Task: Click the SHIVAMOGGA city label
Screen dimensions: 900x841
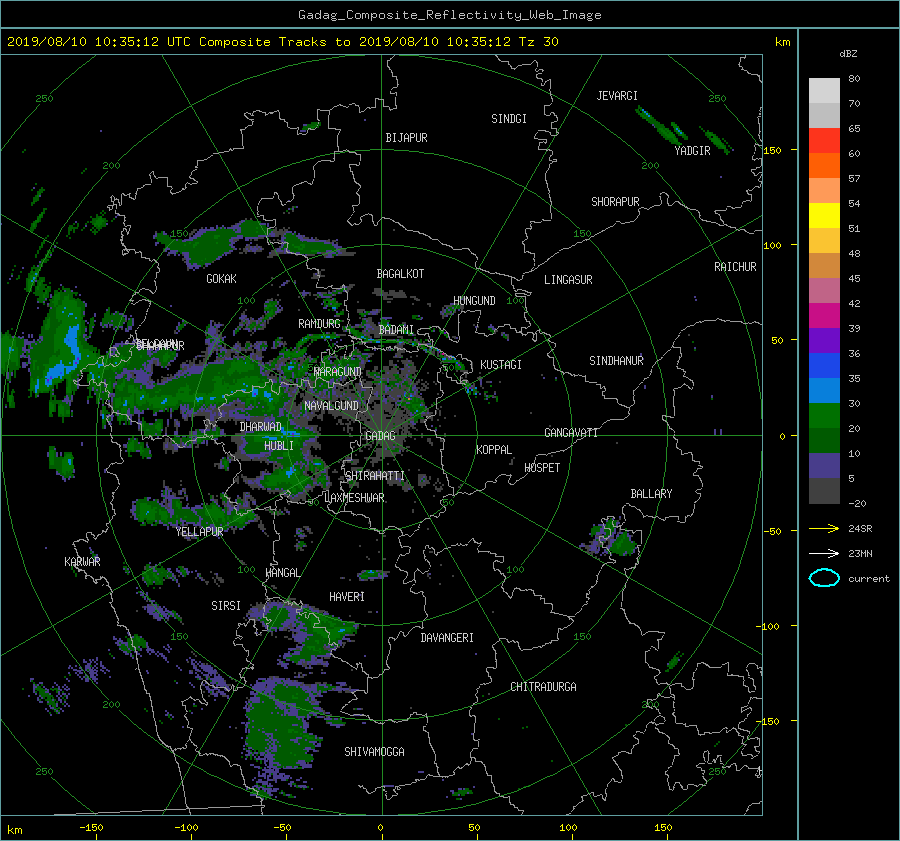Action: click(x=374, y=752)
